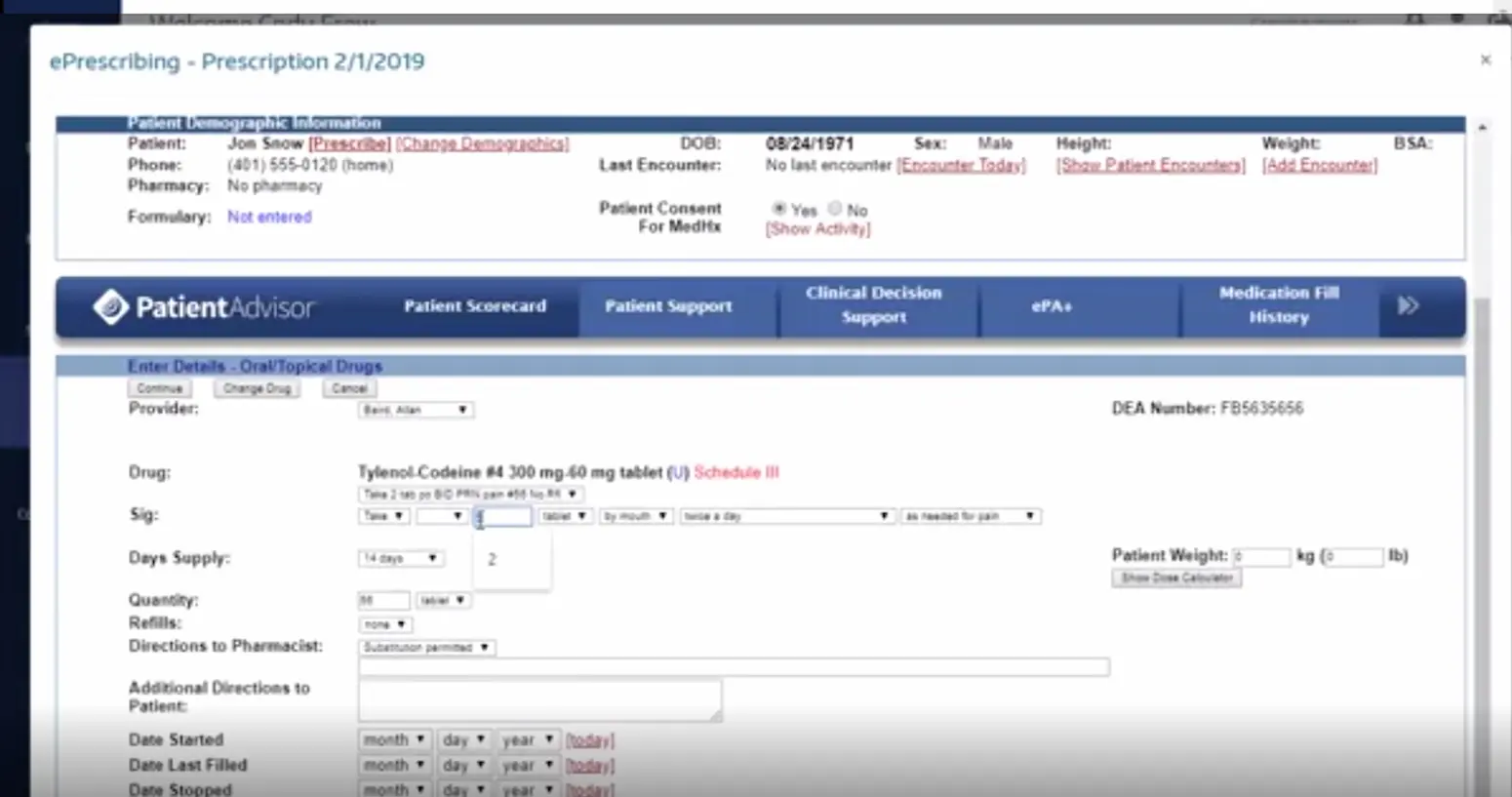Click the Prescribe link next to Jon Snow
The height and width of the screenshot is (797, 1512).
click(x=349, y=142)
